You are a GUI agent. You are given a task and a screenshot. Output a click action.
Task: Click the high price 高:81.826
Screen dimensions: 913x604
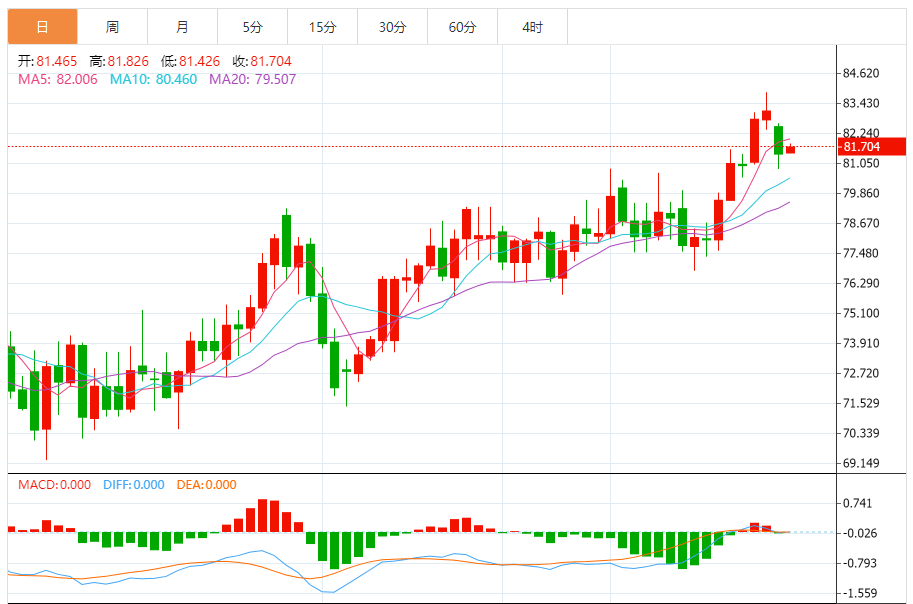point(119,61)
